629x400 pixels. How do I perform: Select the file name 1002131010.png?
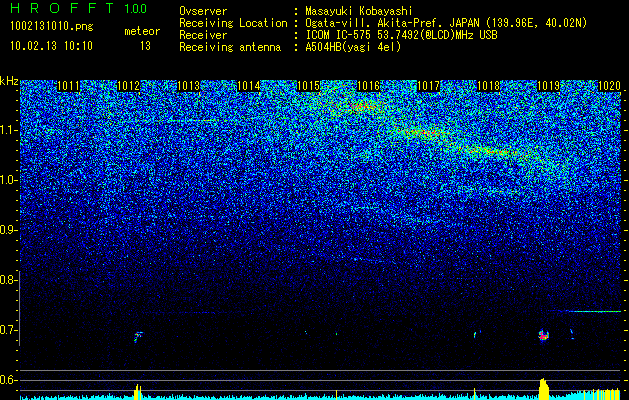point(52,27)
